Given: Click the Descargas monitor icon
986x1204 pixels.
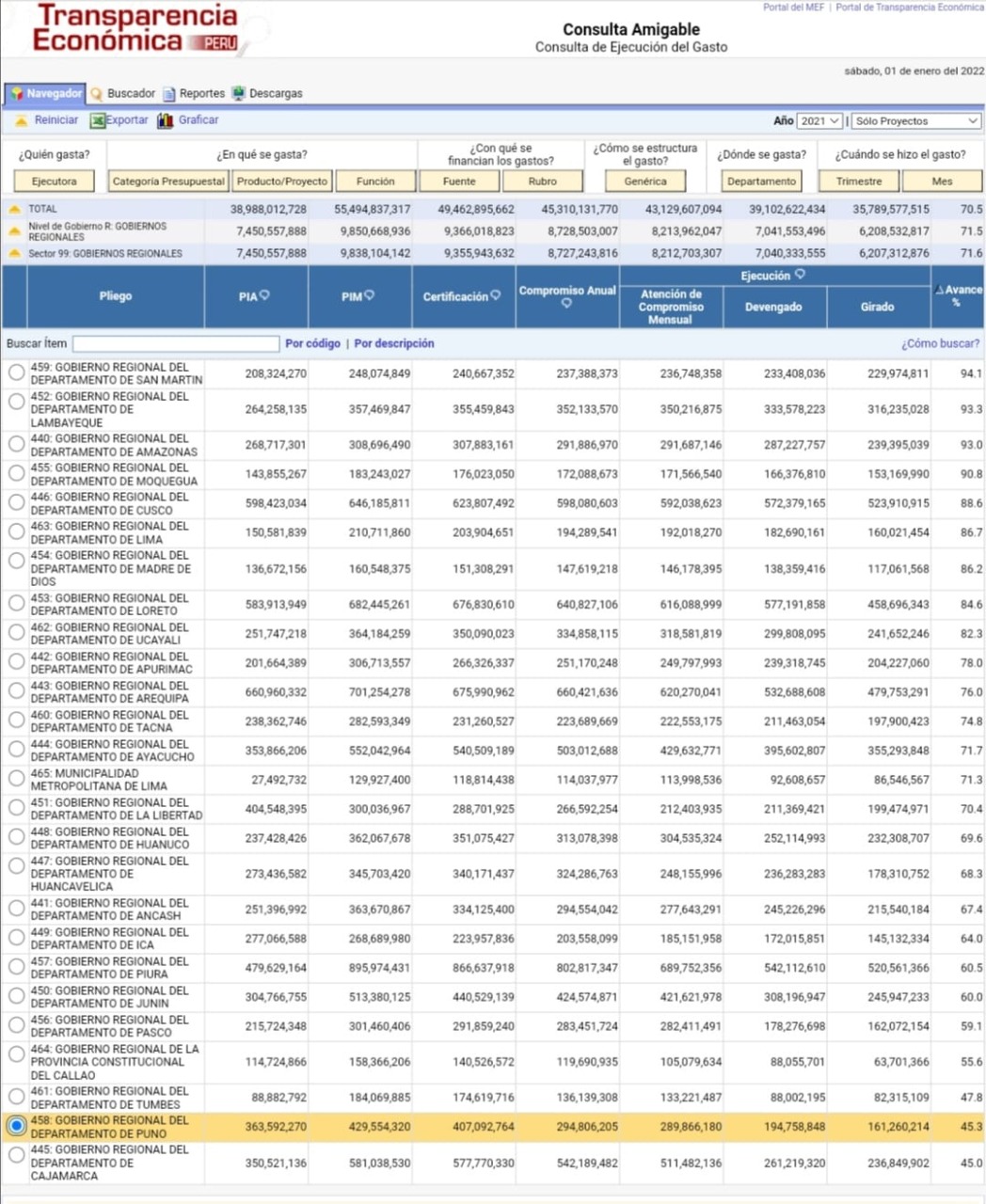Looking at the screenshot, I should 239,94.
